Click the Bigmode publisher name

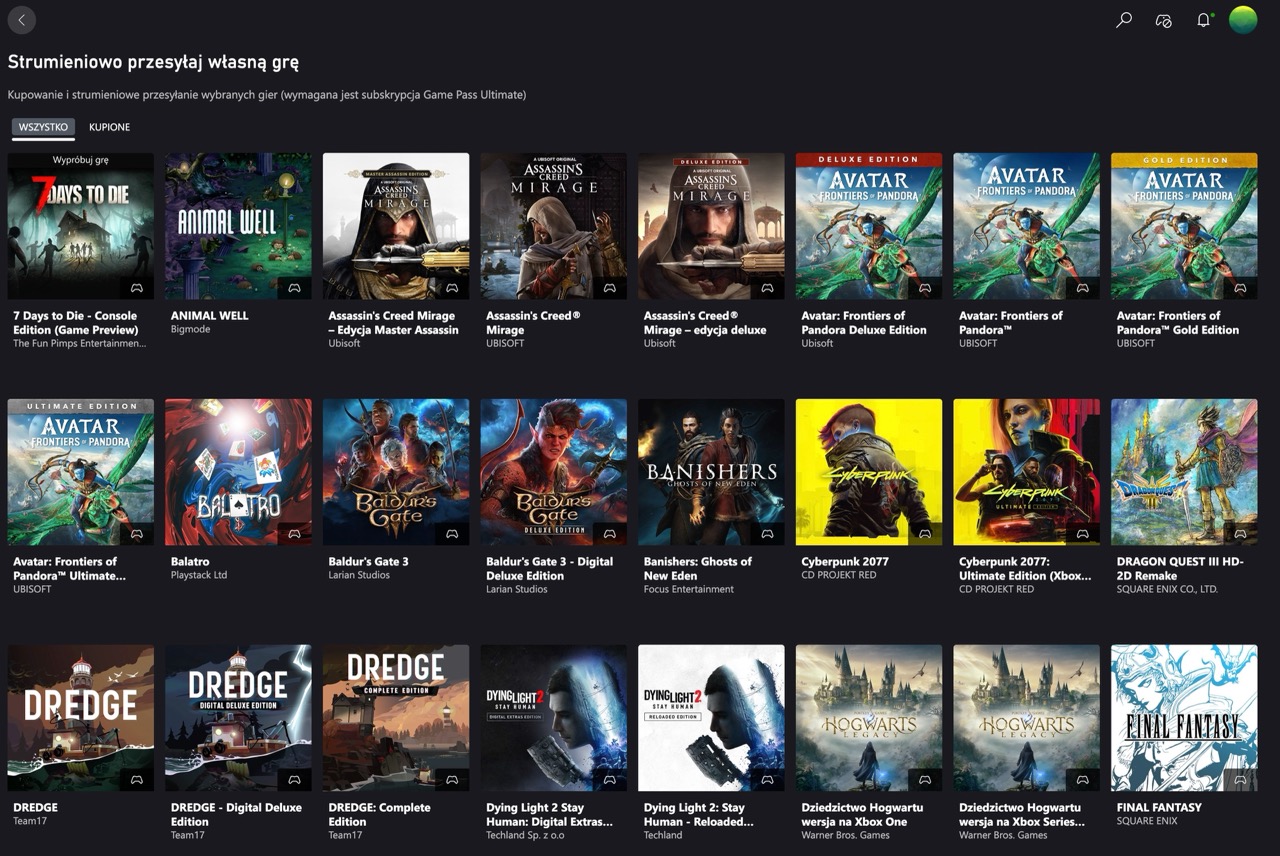tap(190, 329)
